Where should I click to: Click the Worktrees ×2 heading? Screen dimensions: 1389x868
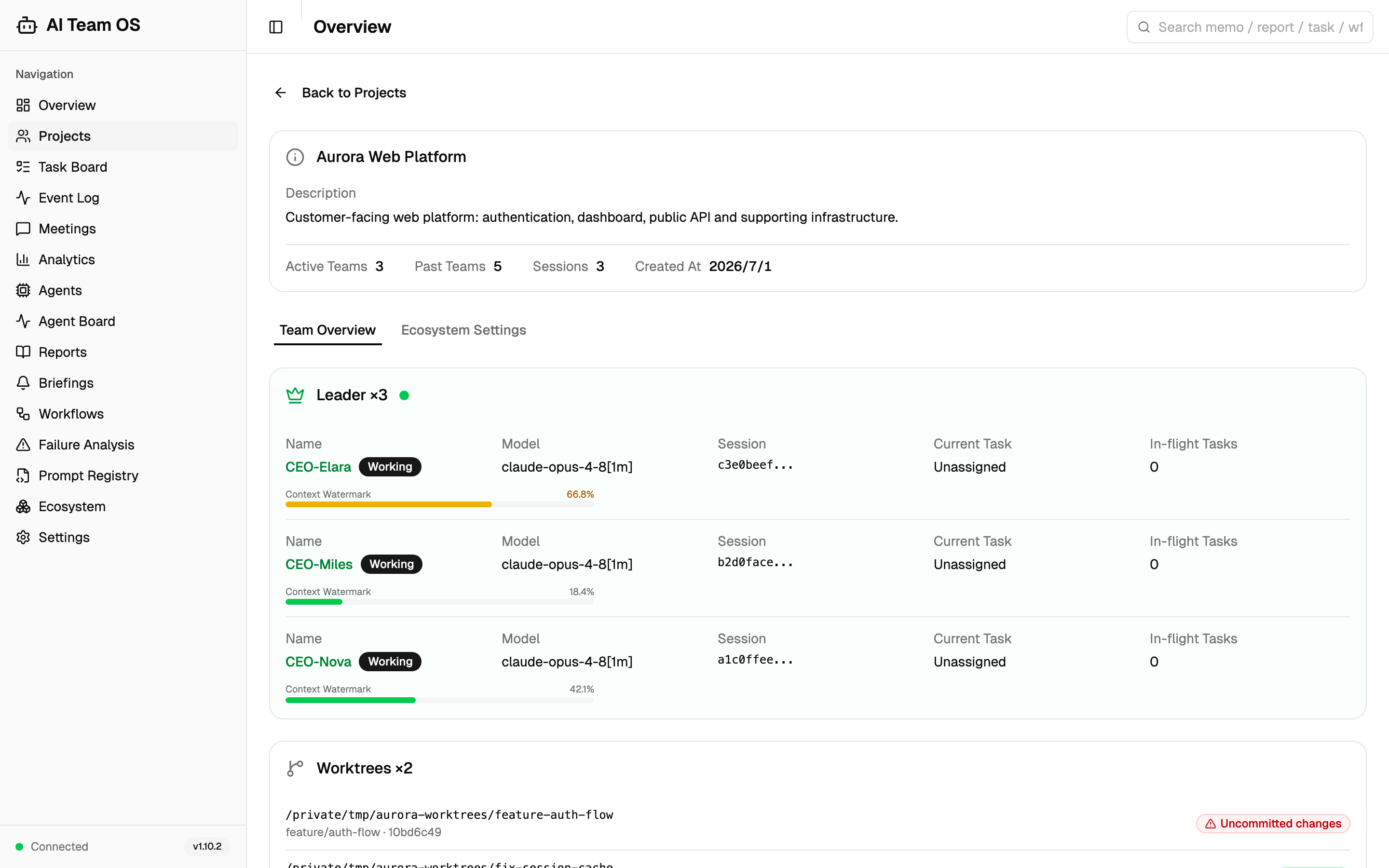pyautogui.click(x=365, y=768)
